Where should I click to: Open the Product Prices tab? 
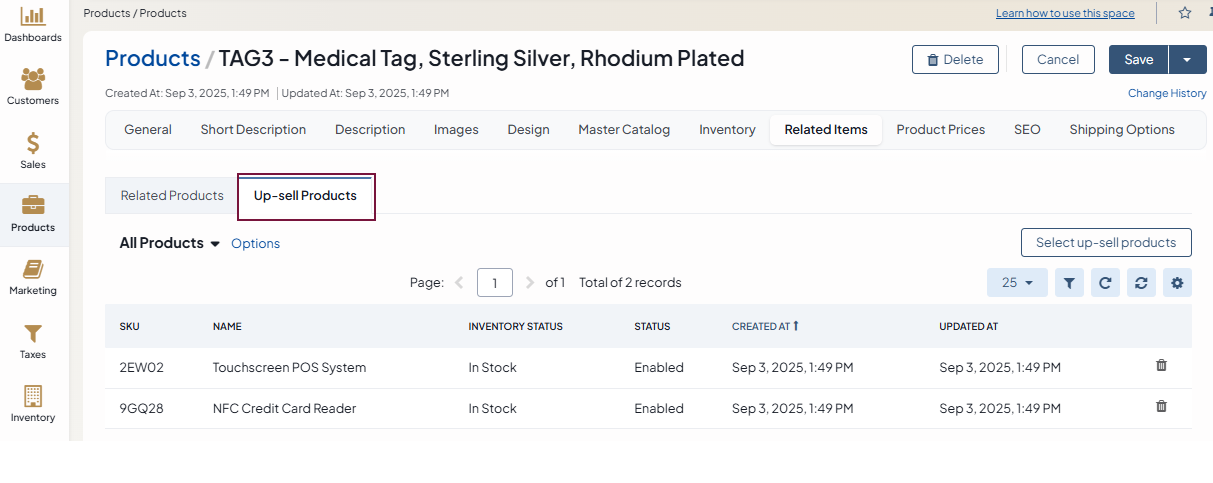940,130
